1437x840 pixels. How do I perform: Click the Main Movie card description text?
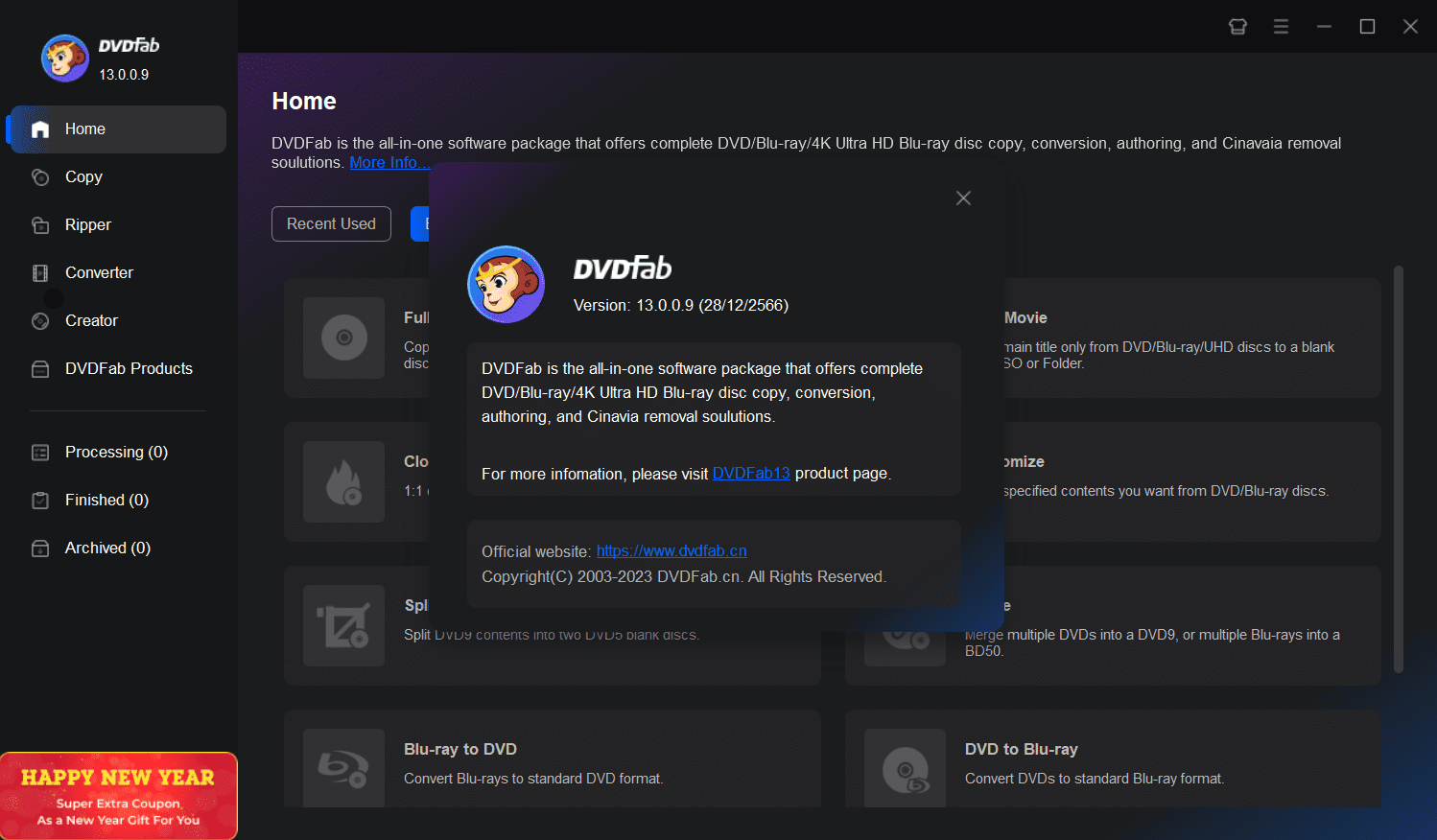pos(1169,356)
